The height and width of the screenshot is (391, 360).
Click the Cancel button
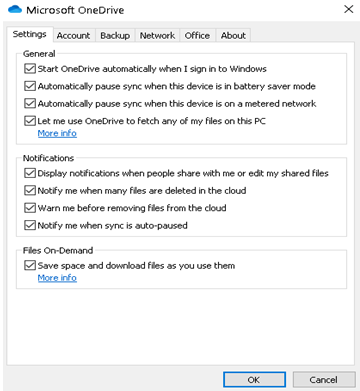tap(324, 380)
